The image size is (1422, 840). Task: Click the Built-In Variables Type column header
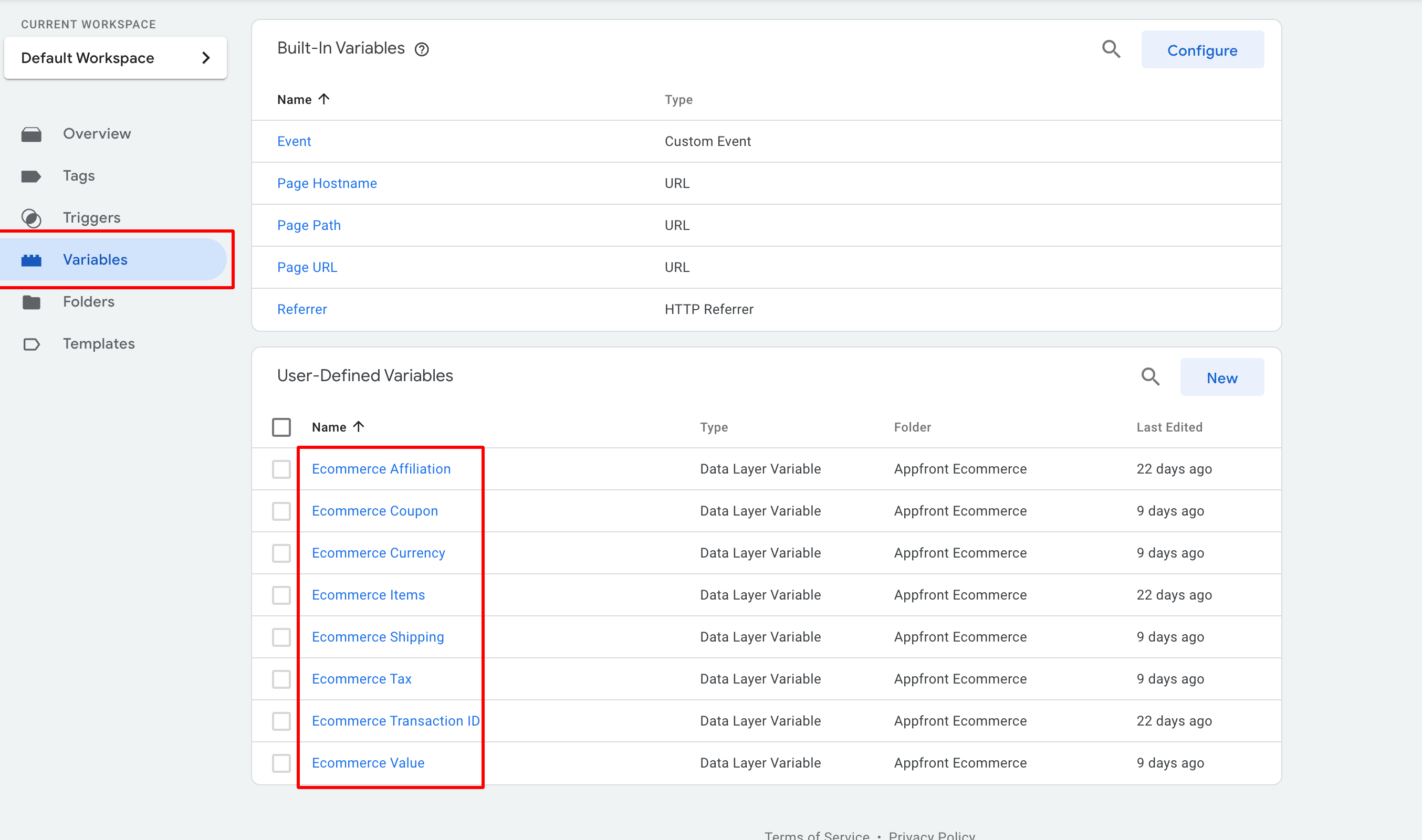click(678, 100)
